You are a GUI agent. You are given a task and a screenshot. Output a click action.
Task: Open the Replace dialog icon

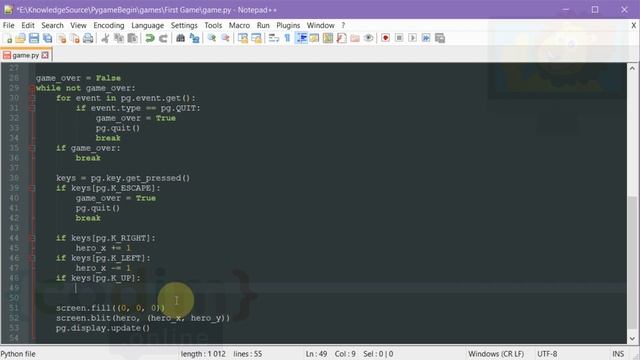[x=195, y=38]
